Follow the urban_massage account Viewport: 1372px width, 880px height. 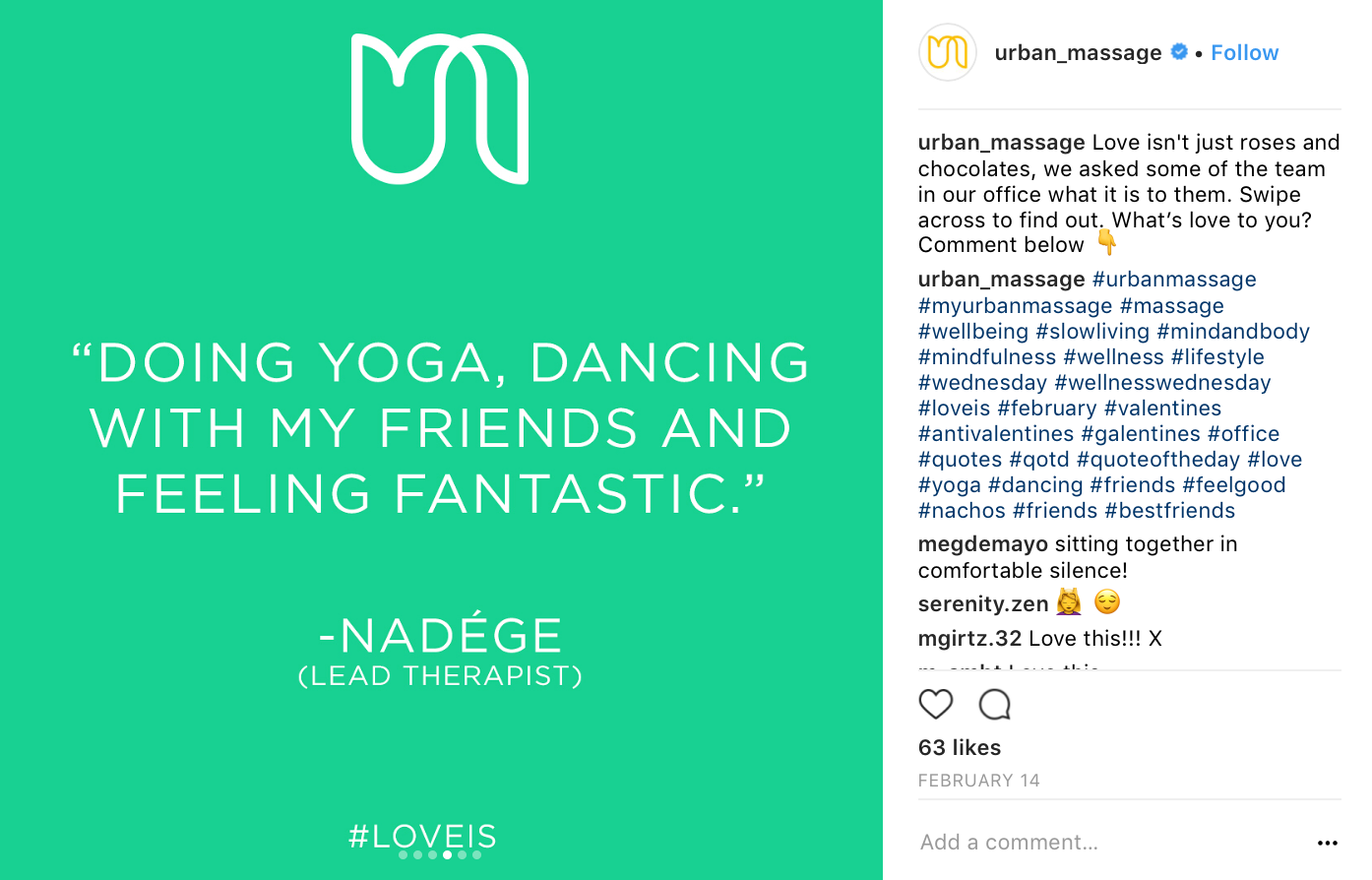1244,53
